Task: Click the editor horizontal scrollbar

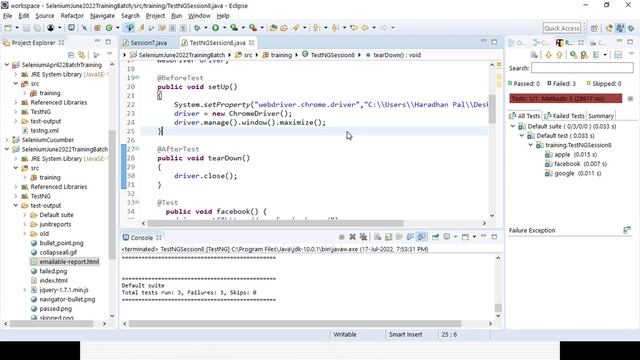Action: coord(275,223)
